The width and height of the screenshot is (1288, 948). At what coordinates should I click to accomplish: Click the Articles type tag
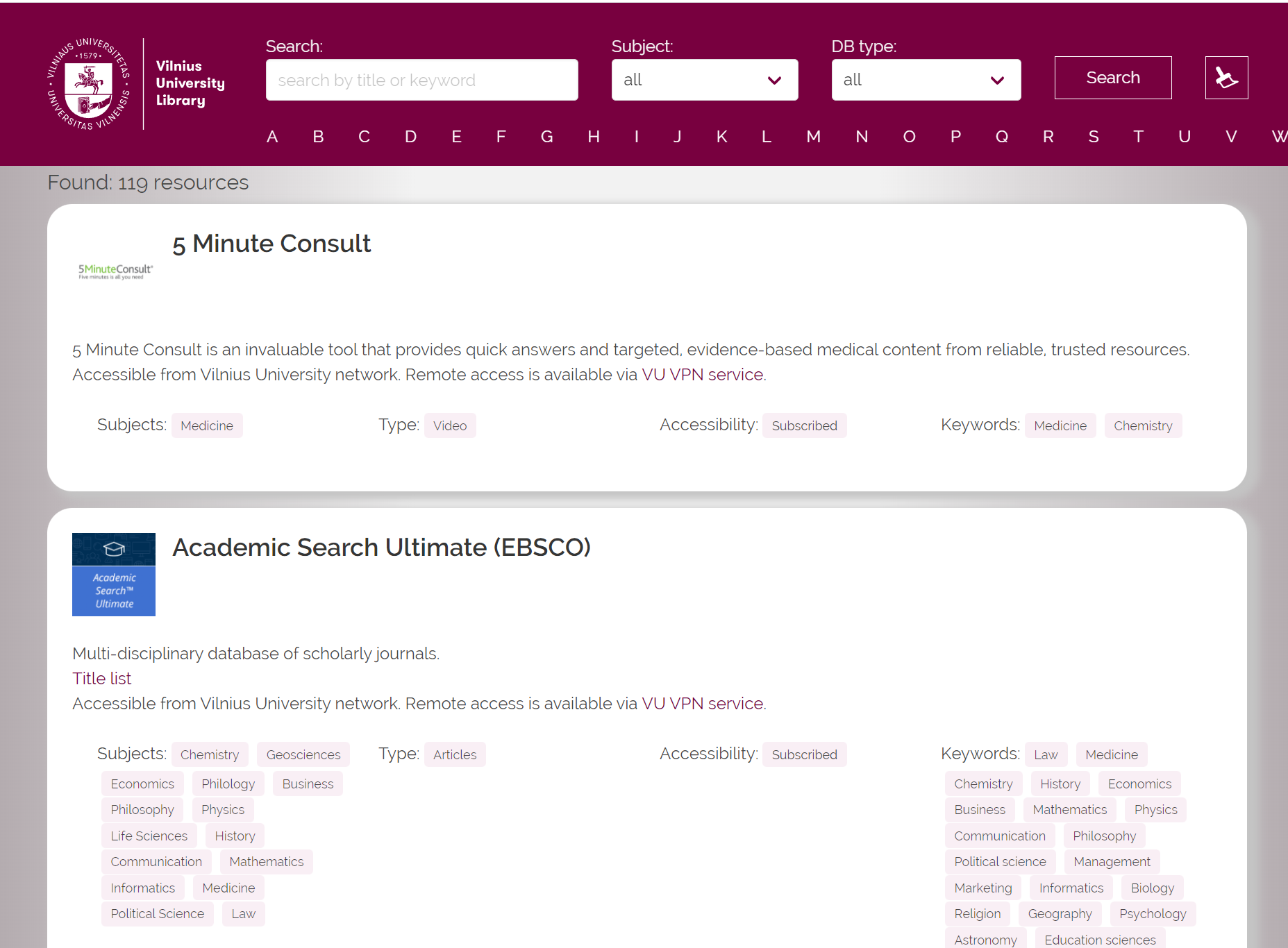[455, 754]
